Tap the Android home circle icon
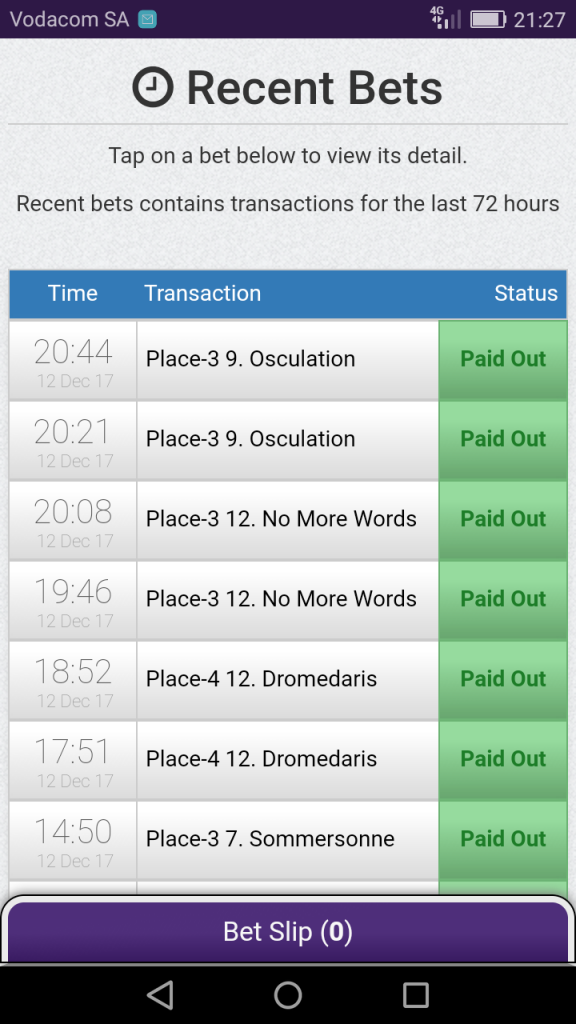The image size is (576, 1024). pyautogui.click(x=288, y=995)
